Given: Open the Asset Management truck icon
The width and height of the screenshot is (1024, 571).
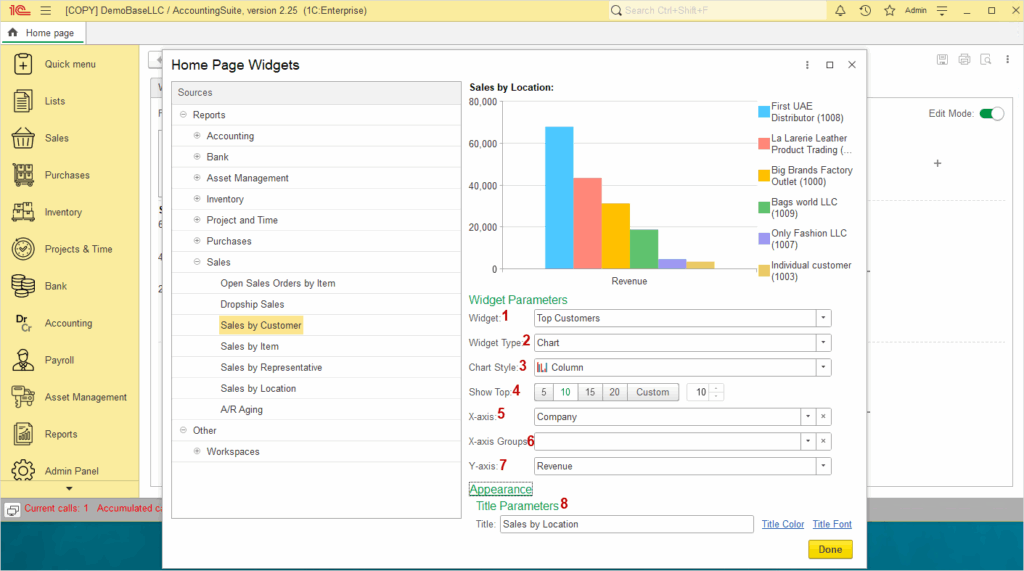Looking at the screenshot, I should (x=23, y=397).
